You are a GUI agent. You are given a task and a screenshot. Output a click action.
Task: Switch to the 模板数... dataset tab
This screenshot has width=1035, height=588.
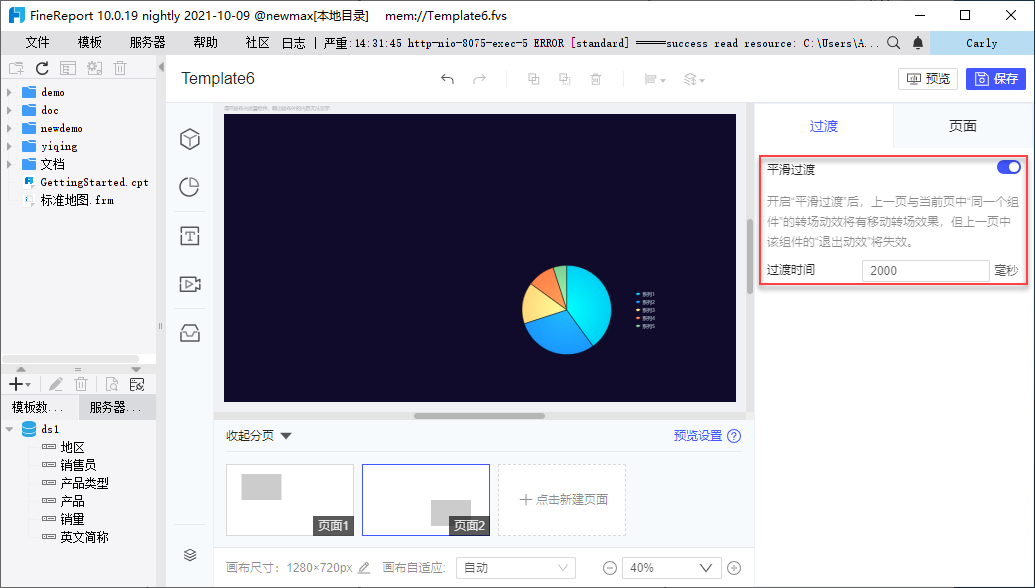coord(40,407)
